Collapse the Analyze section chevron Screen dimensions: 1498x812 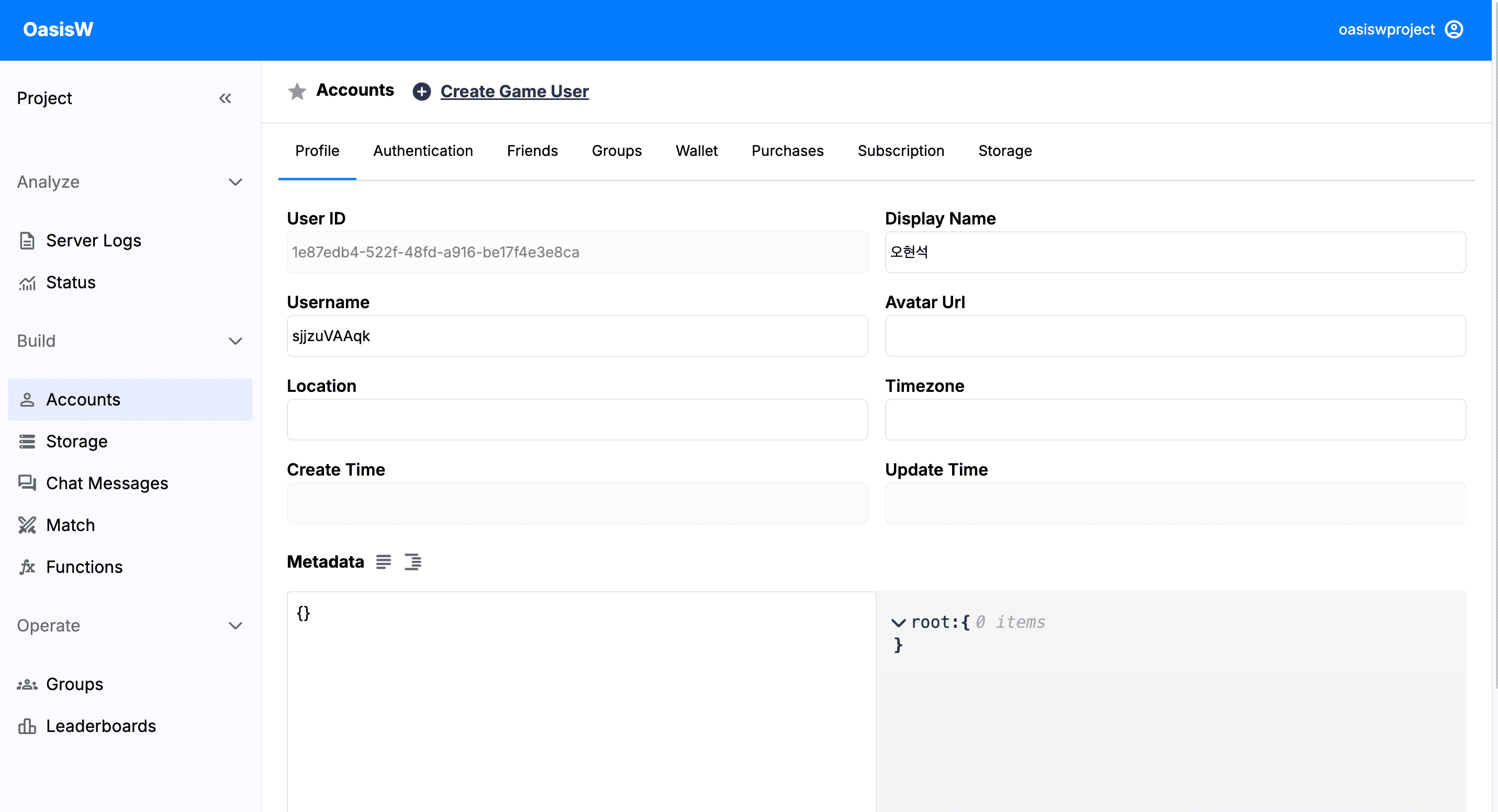click(235, 182)
